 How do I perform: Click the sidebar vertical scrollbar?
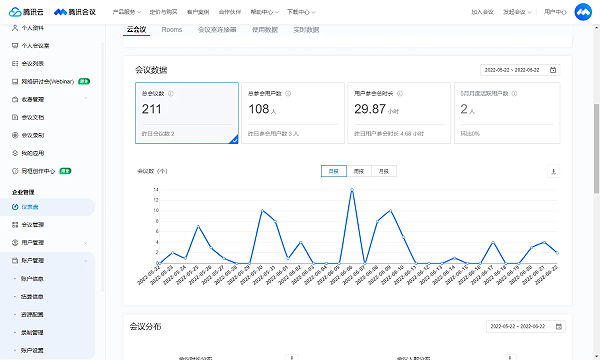[103, 166]
